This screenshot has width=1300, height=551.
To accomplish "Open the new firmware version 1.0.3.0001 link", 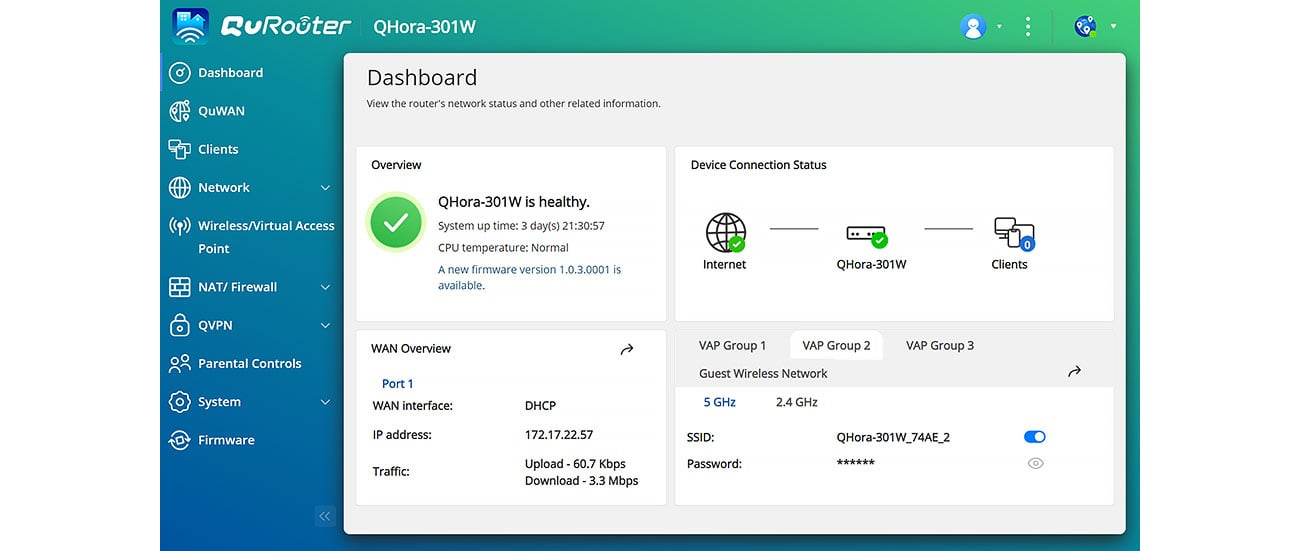I will click(x=529, y=277).
